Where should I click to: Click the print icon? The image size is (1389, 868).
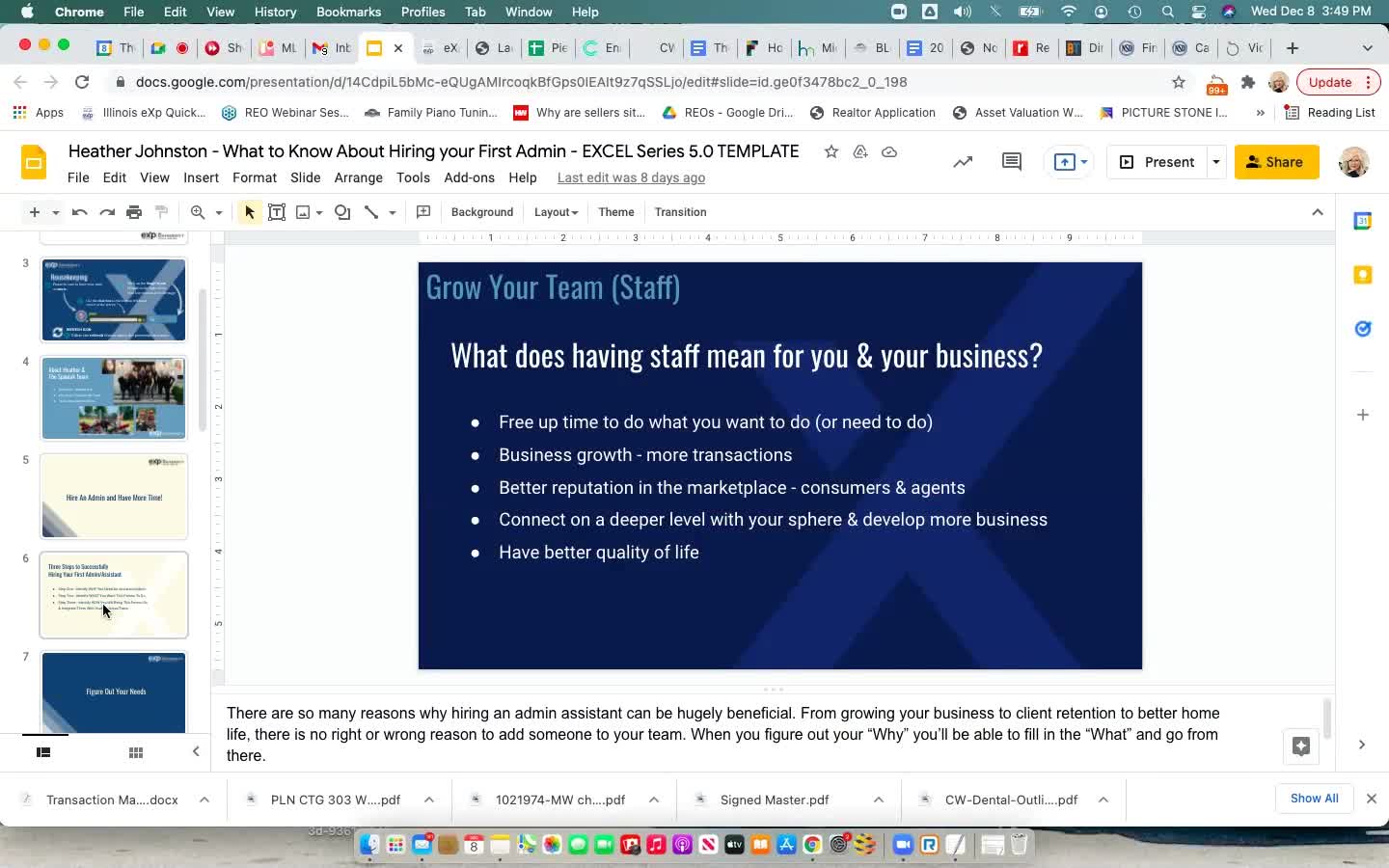[x=134, y=212]
